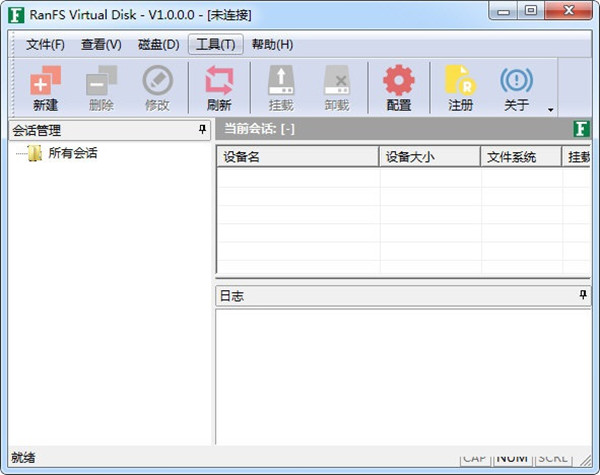Click the window resize grip corner
Viewport: 600px width, 475px height.
pyautogui.click(x=586, y=460)
